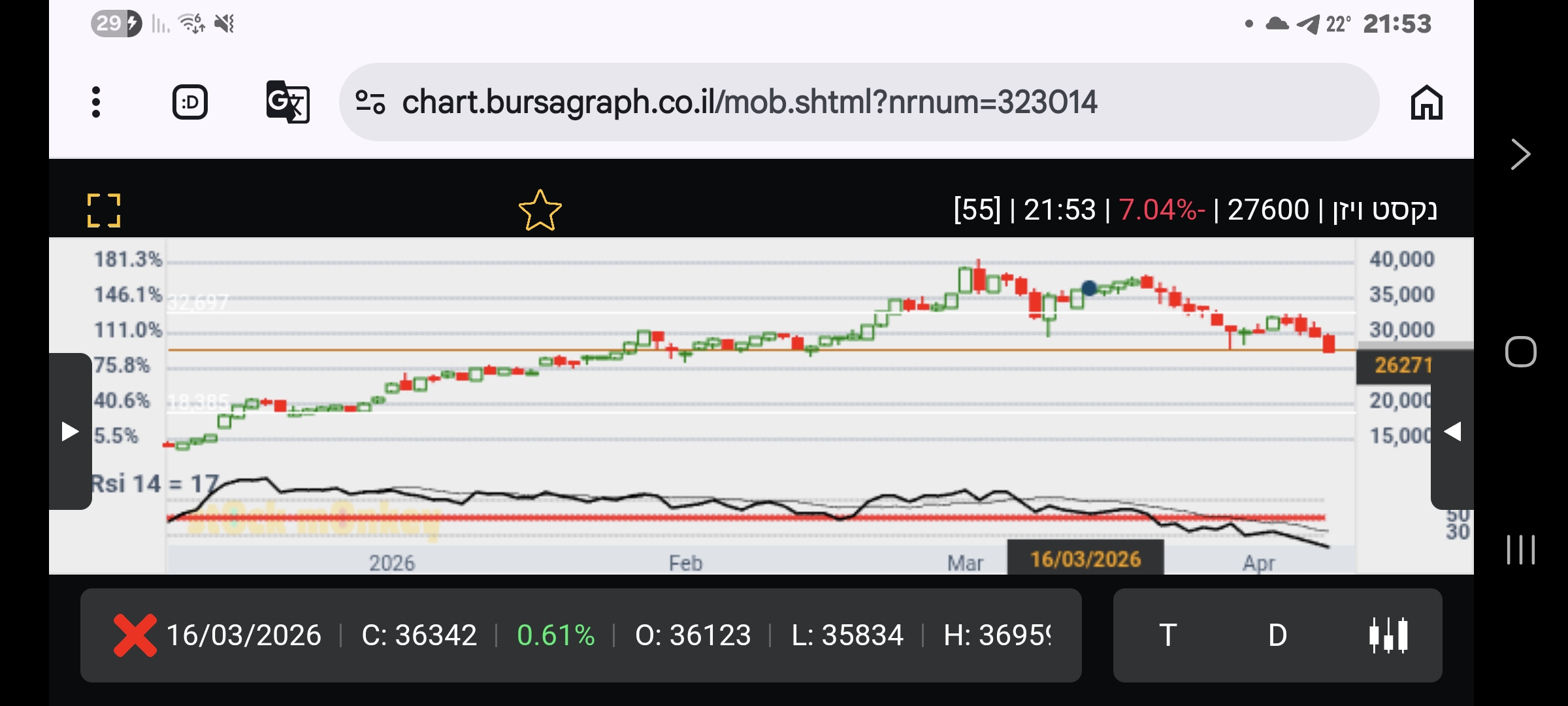1568x706 pixels.
Task: Click the 26271 price level label
Action: pyautogui.click(x=1403, y=365)
